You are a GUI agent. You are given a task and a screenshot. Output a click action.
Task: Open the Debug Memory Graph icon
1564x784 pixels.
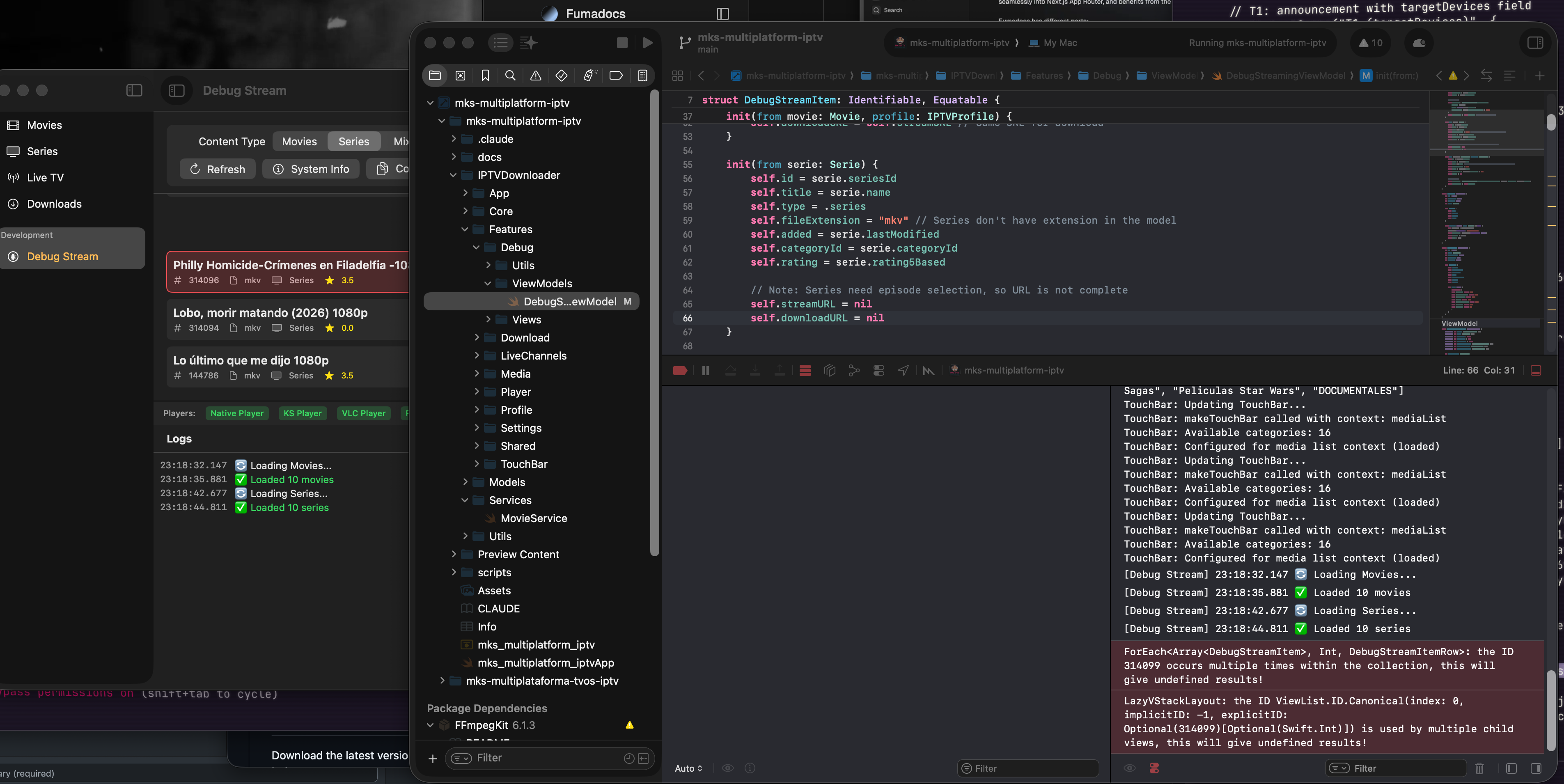[x=854, y=370]
